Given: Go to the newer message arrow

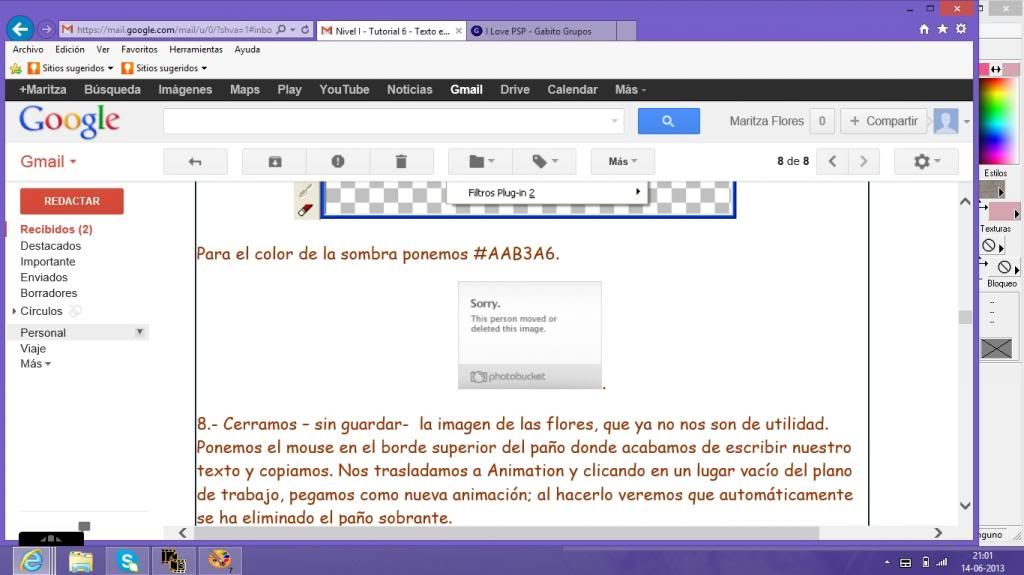Looking at the screenshot, I should [x=832, y=161].
